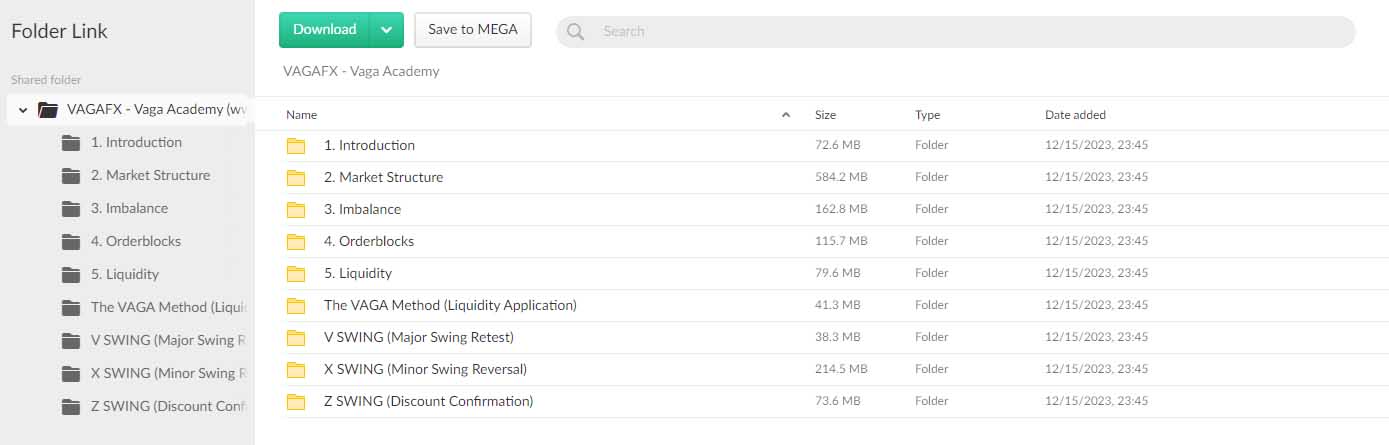Click the green Download button
The width and height of the screenshot is (1389, 445).
click(325, 30)
